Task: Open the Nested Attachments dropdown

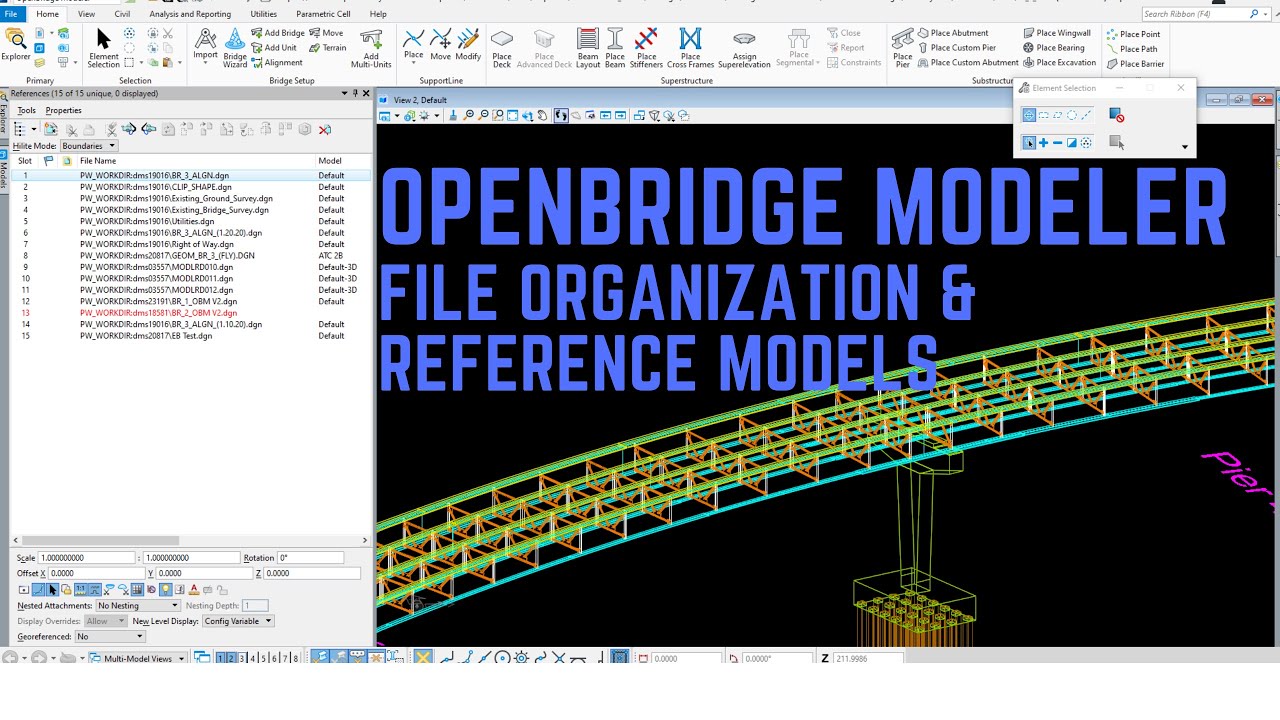Action: tap(137, 606)
